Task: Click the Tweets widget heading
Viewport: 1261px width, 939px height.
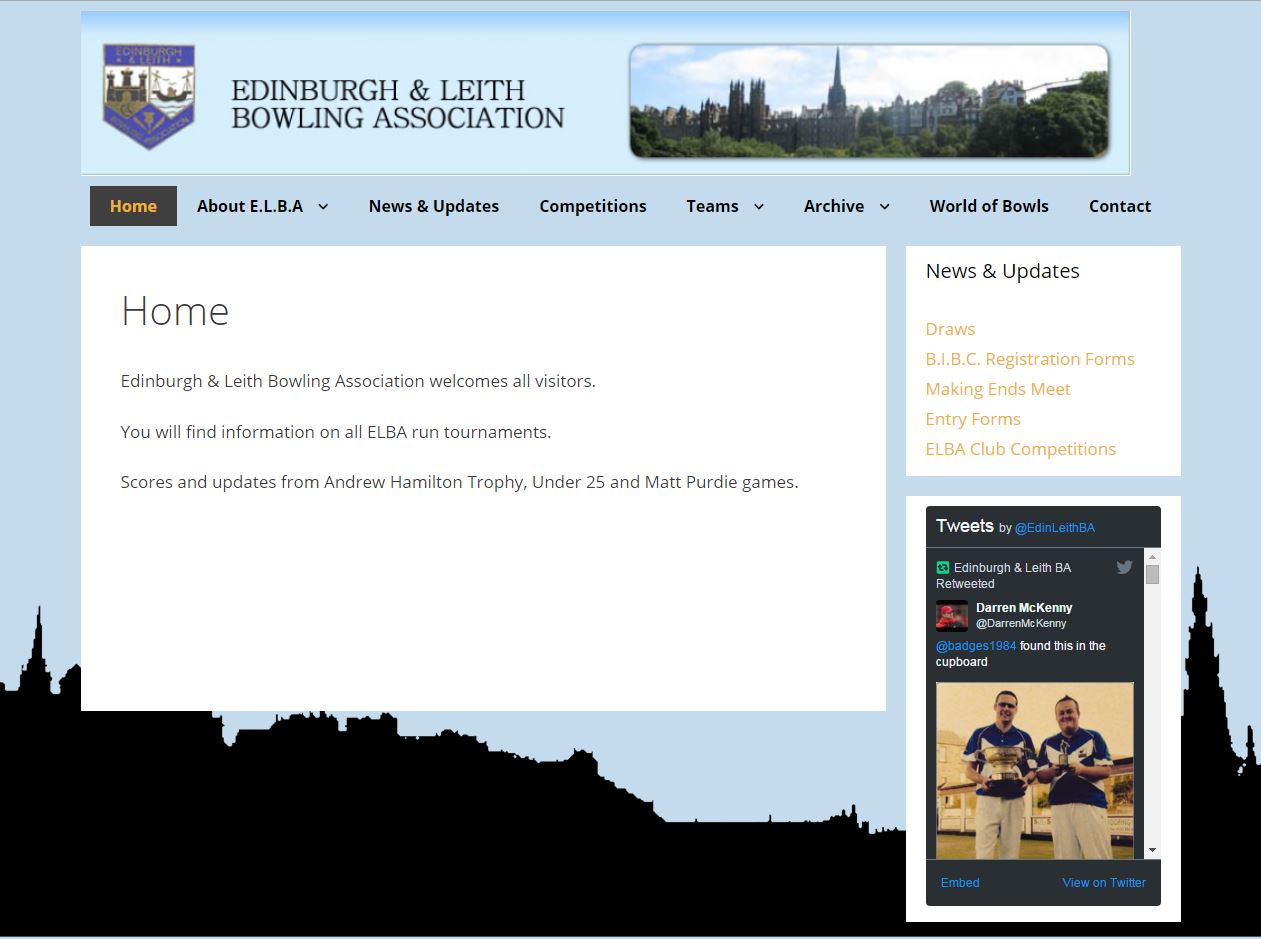Action: (x=965, y=526)
